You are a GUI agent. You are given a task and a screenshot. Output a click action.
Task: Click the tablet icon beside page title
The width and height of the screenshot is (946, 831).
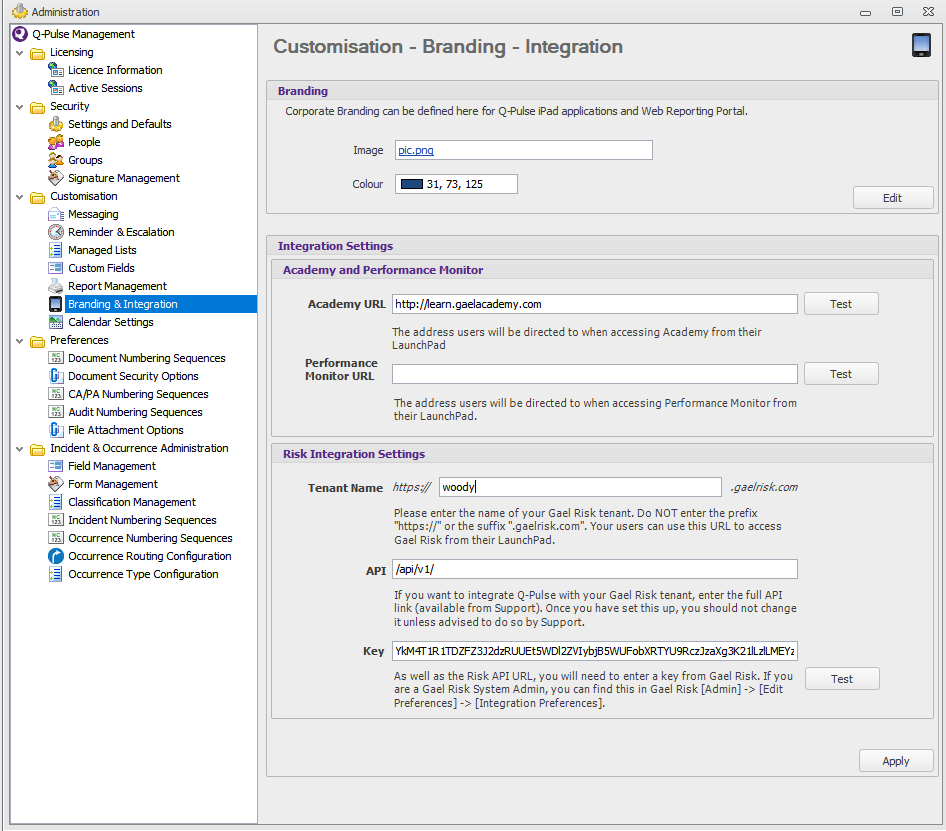pos(921,45)
